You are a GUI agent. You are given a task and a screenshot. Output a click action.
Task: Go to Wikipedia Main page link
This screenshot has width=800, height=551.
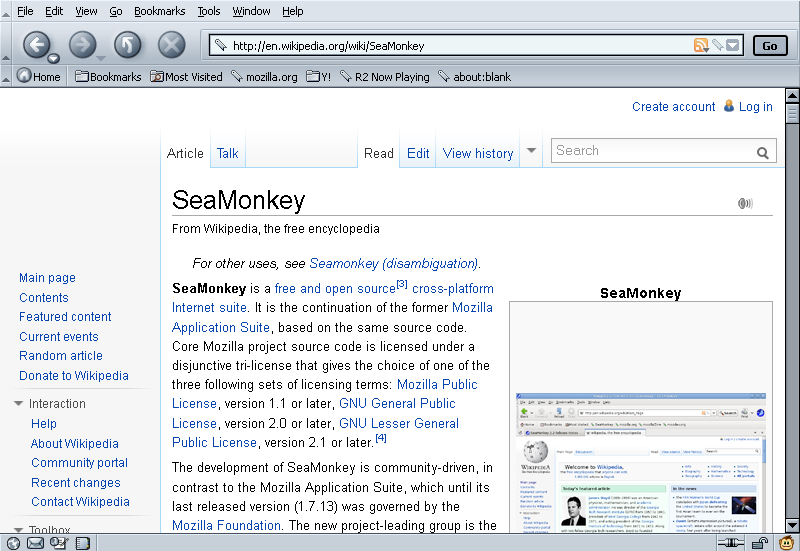47,278
